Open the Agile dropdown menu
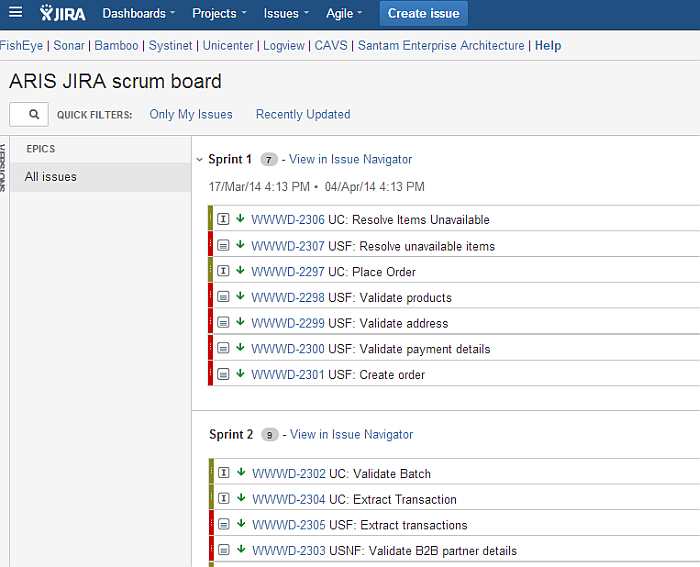Viewport: 700px width, 567px height. click(344, 13)
